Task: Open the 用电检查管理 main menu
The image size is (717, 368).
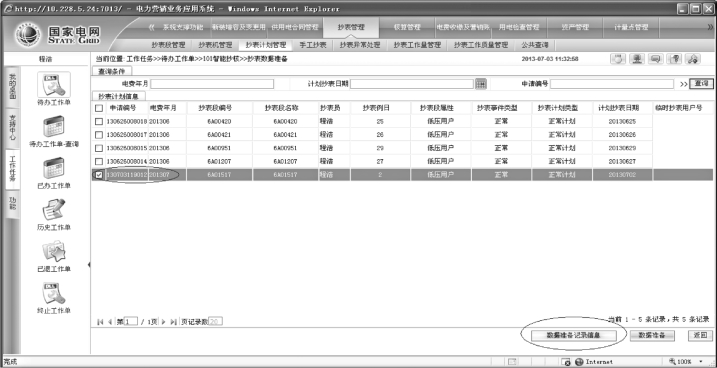Action: (x=519, y=27)
